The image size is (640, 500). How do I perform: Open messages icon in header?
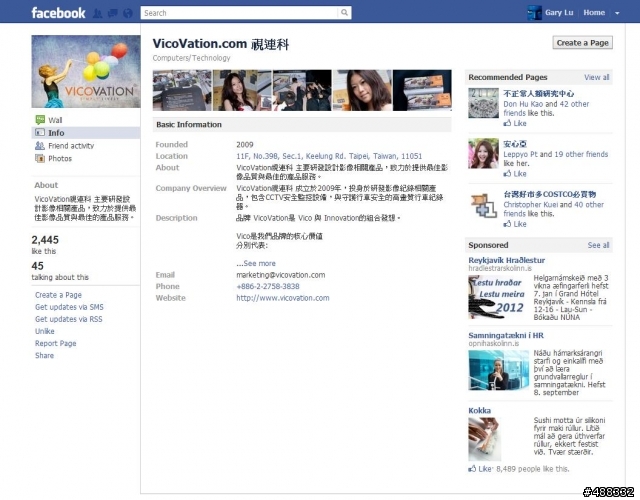(x=113, y=13)
